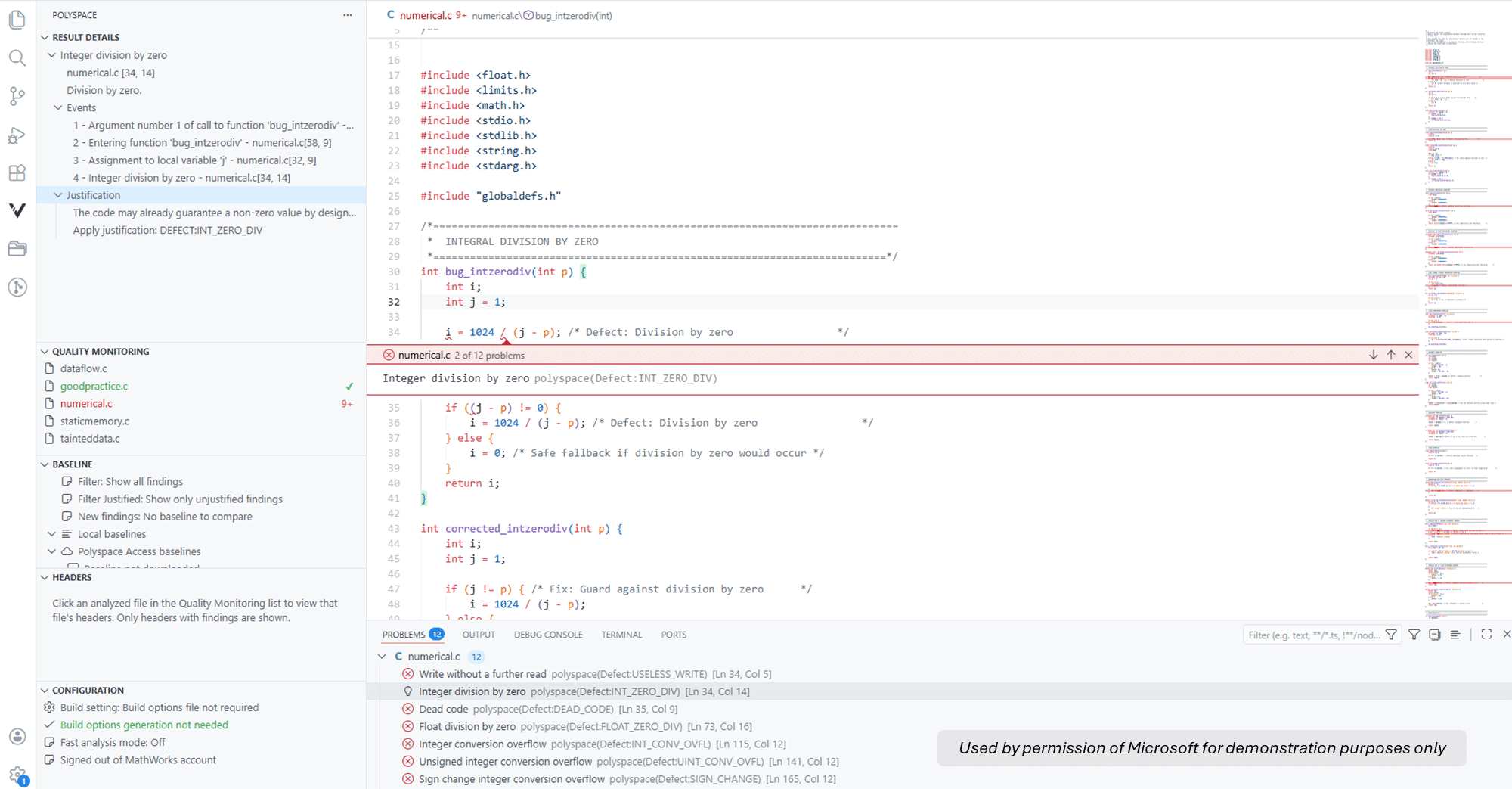
Task: Open the Accounts icon in activity bar
Action: pyautogui.click(x=17, y=736)
